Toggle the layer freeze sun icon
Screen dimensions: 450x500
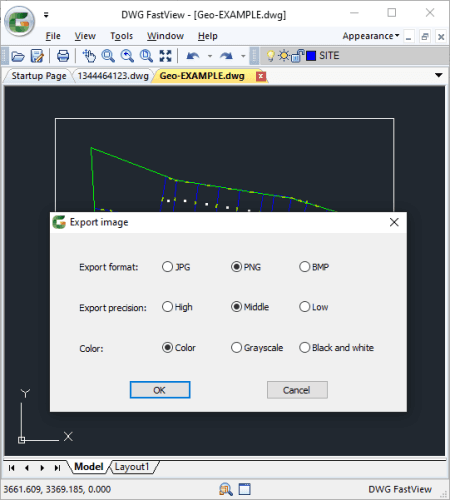click(284, 55)
